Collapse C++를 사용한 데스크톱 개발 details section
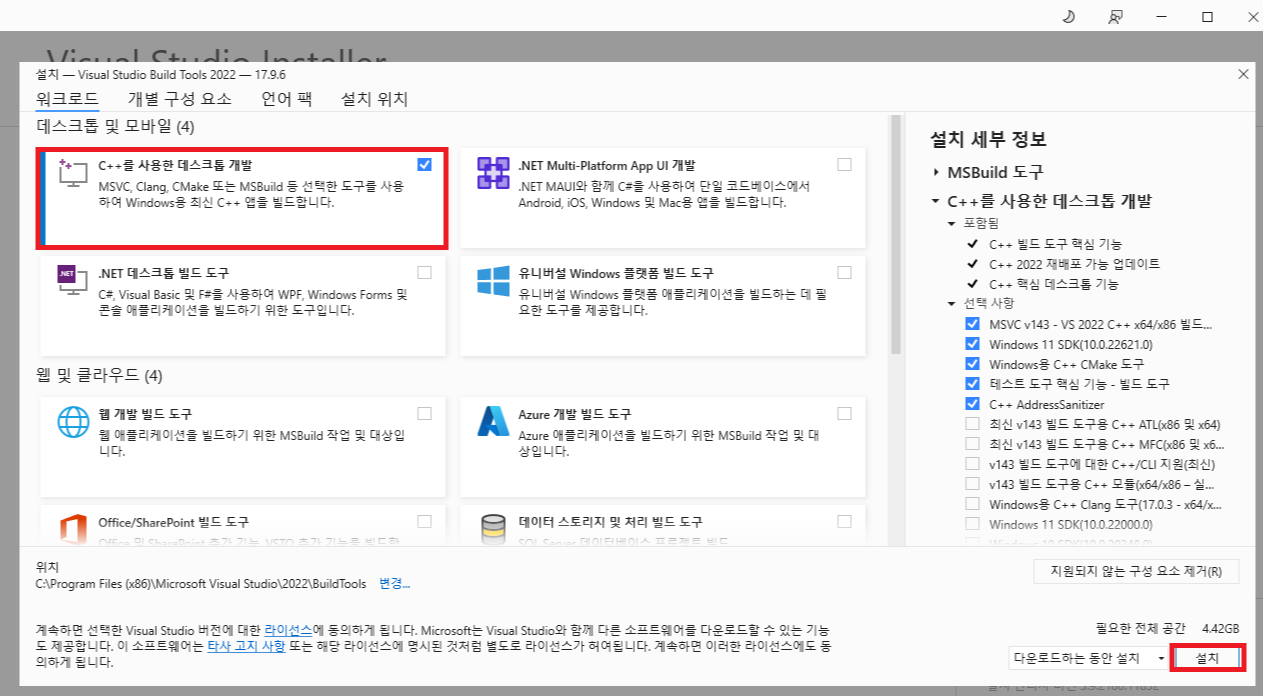The height and width of the screenshot is (696, 1263). 936,201
